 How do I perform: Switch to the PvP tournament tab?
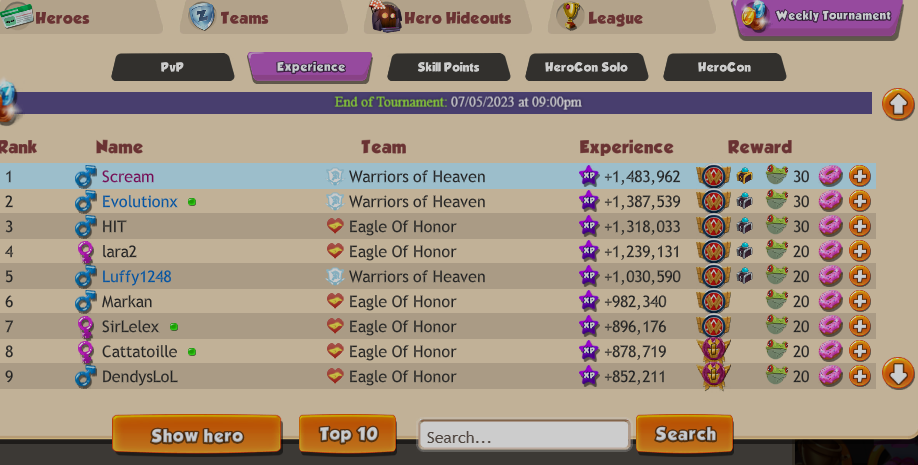pos(173,67)
